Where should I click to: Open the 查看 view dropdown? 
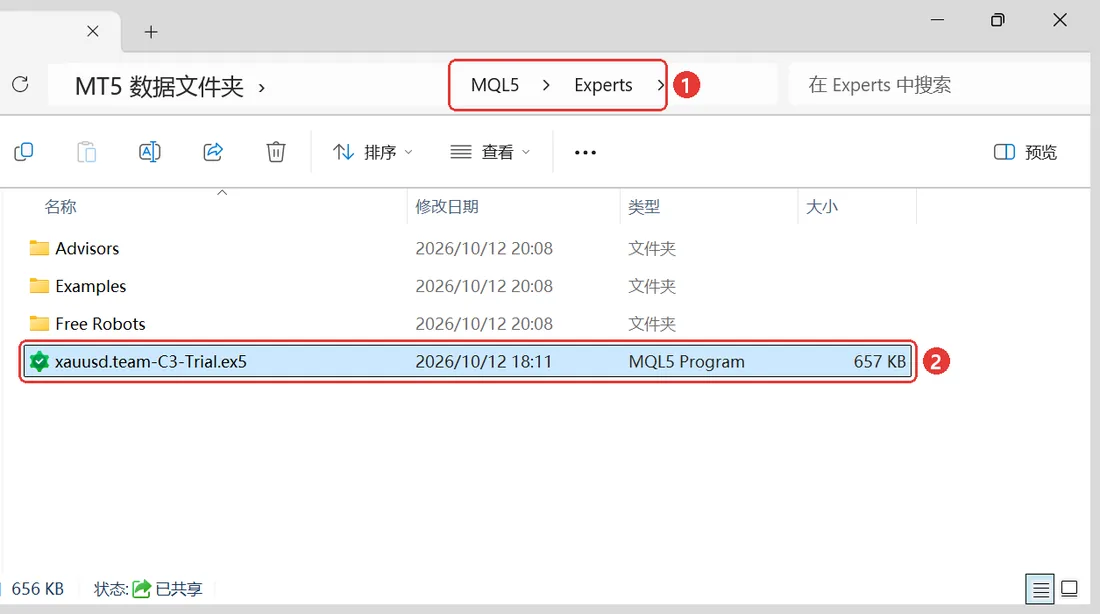coord(490,152)
